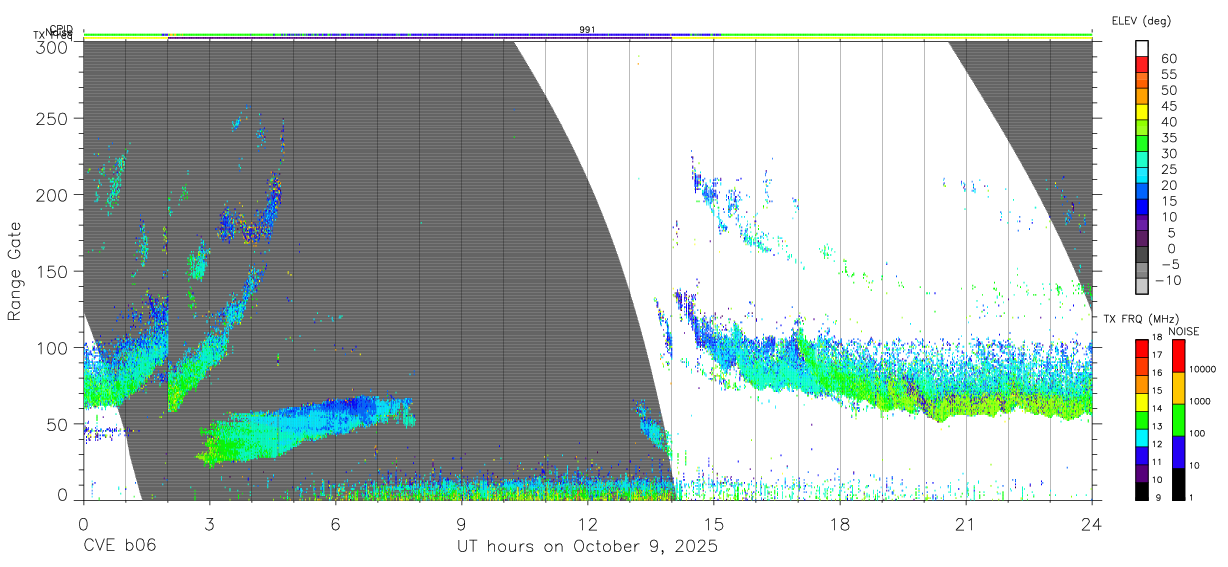This screenshot has width=1228, height=567.
Task: Click the '1' label on NOISE scale
Action: coord(1192,497)
